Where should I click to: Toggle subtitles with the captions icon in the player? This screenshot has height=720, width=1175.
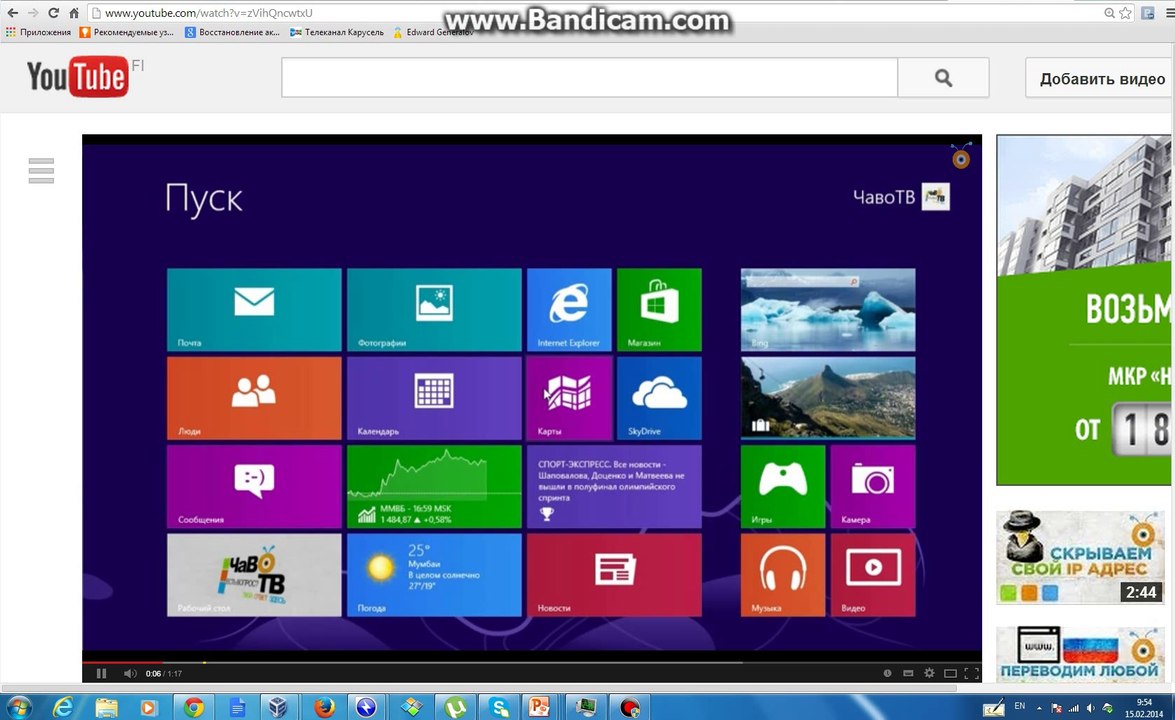click(x=908, y=674)
